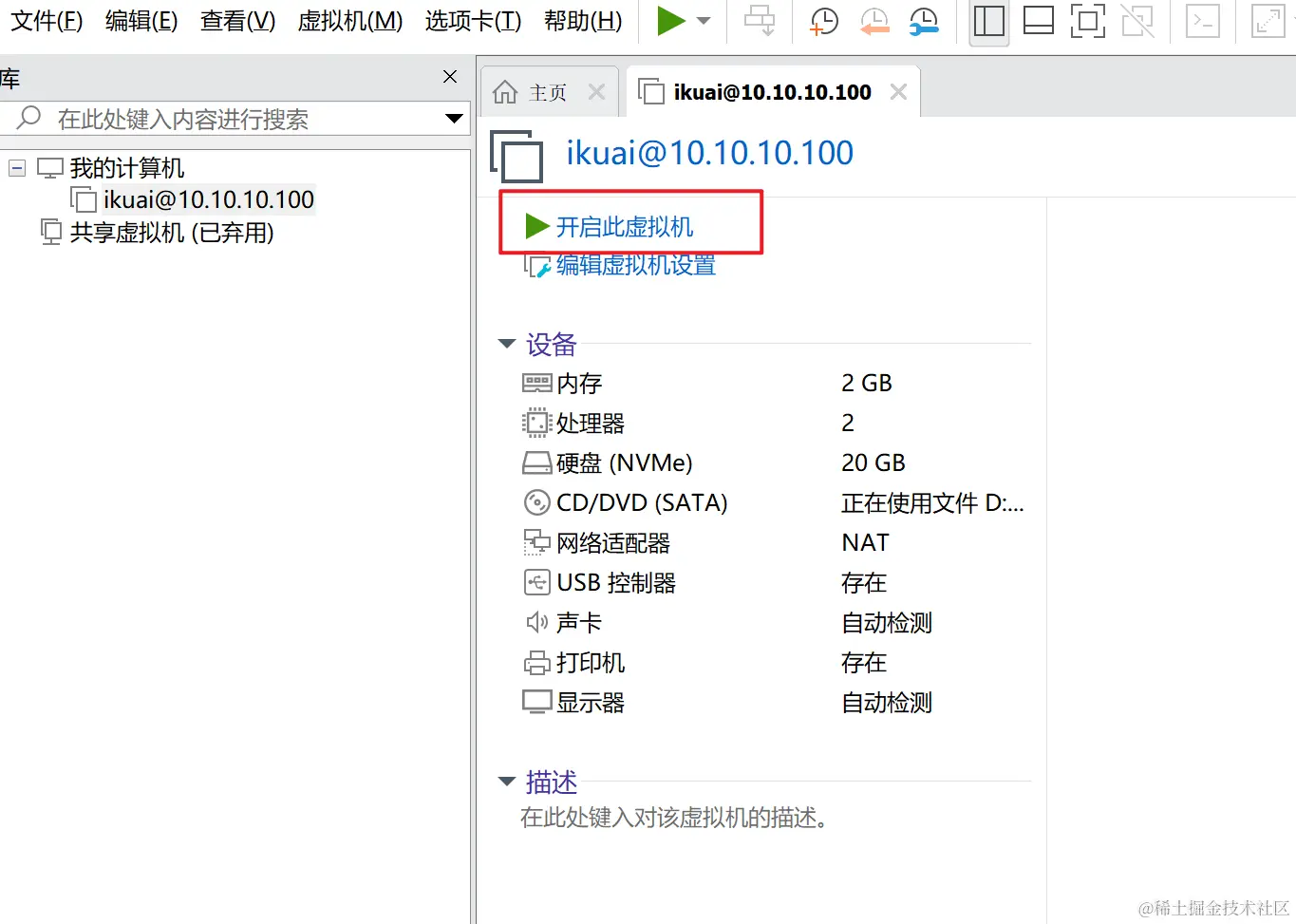The width and height of the screenshot is (1296, 924).
Task: Click the 内存 (memory) device icon
Action: [536, 383]
